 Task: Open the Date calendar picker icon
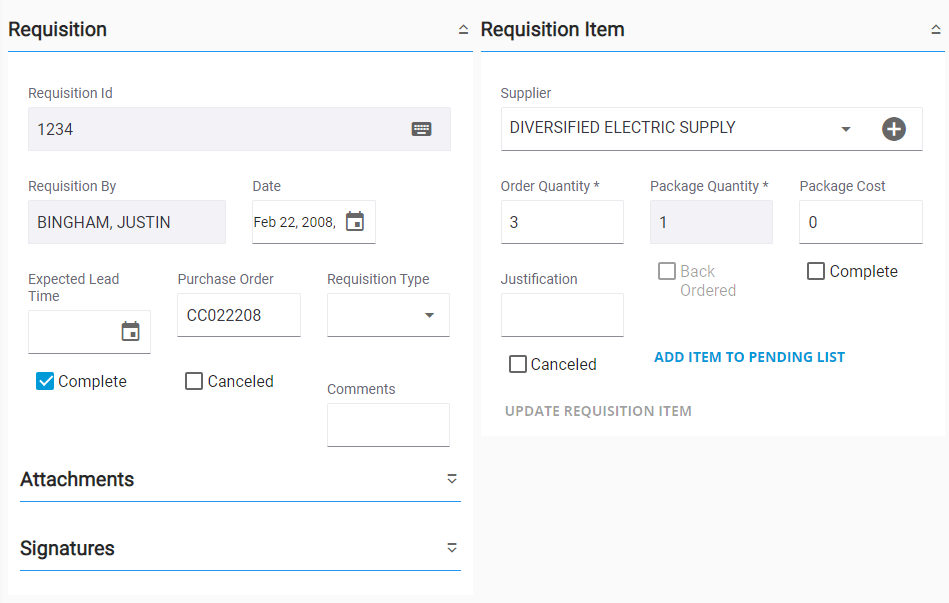coord(355,222)
